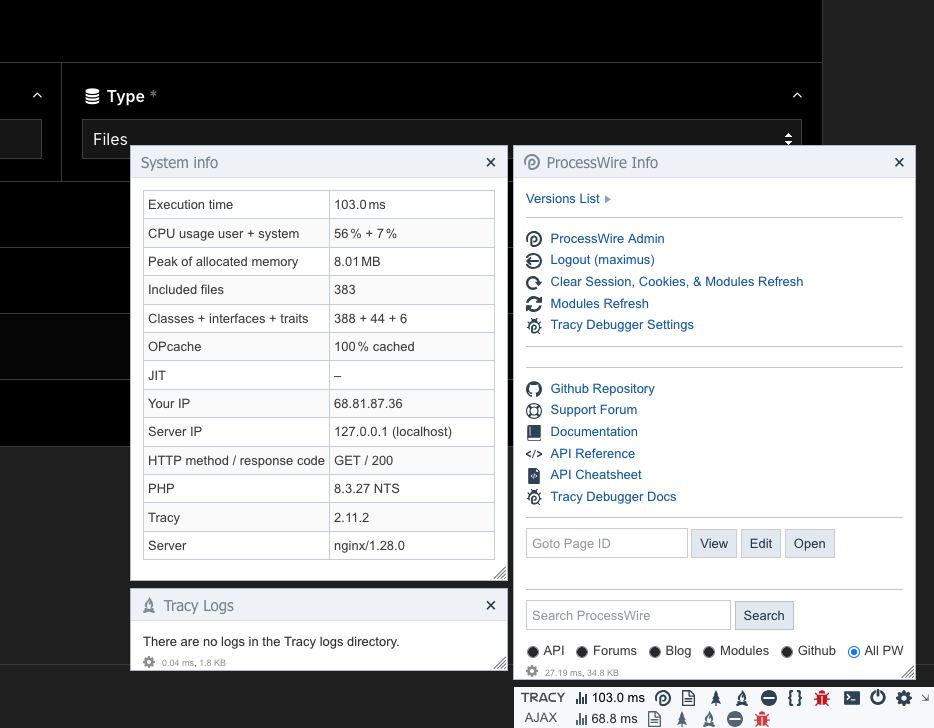Open the Type dropdown showing Files

441,140
